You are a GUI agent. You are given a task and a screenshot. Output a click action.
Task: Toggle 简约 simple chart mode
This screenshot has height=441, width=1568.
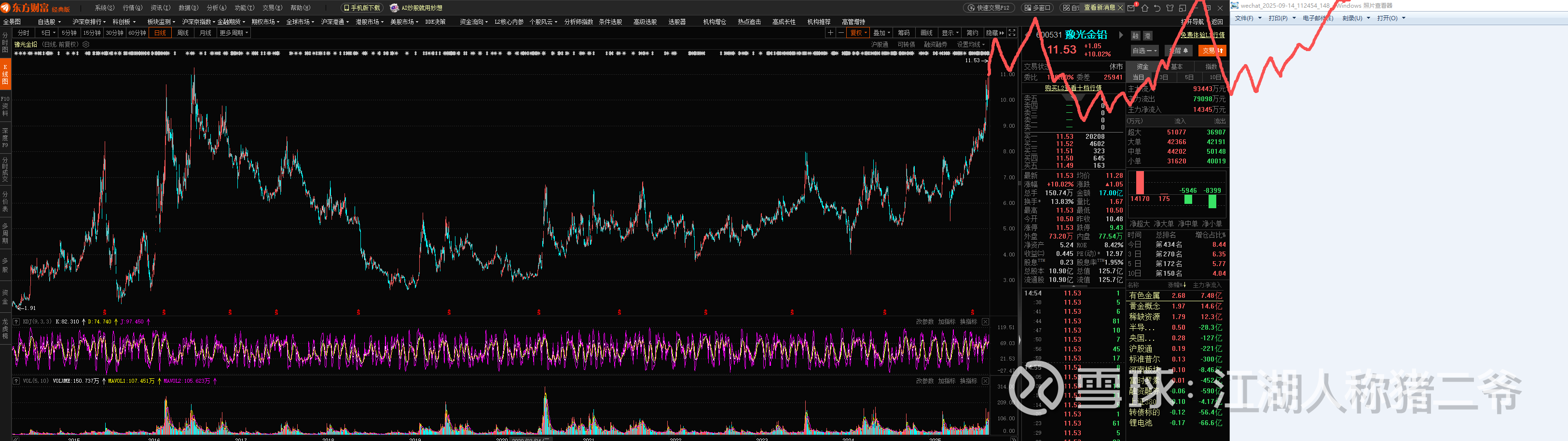click(x=973, y=33)
